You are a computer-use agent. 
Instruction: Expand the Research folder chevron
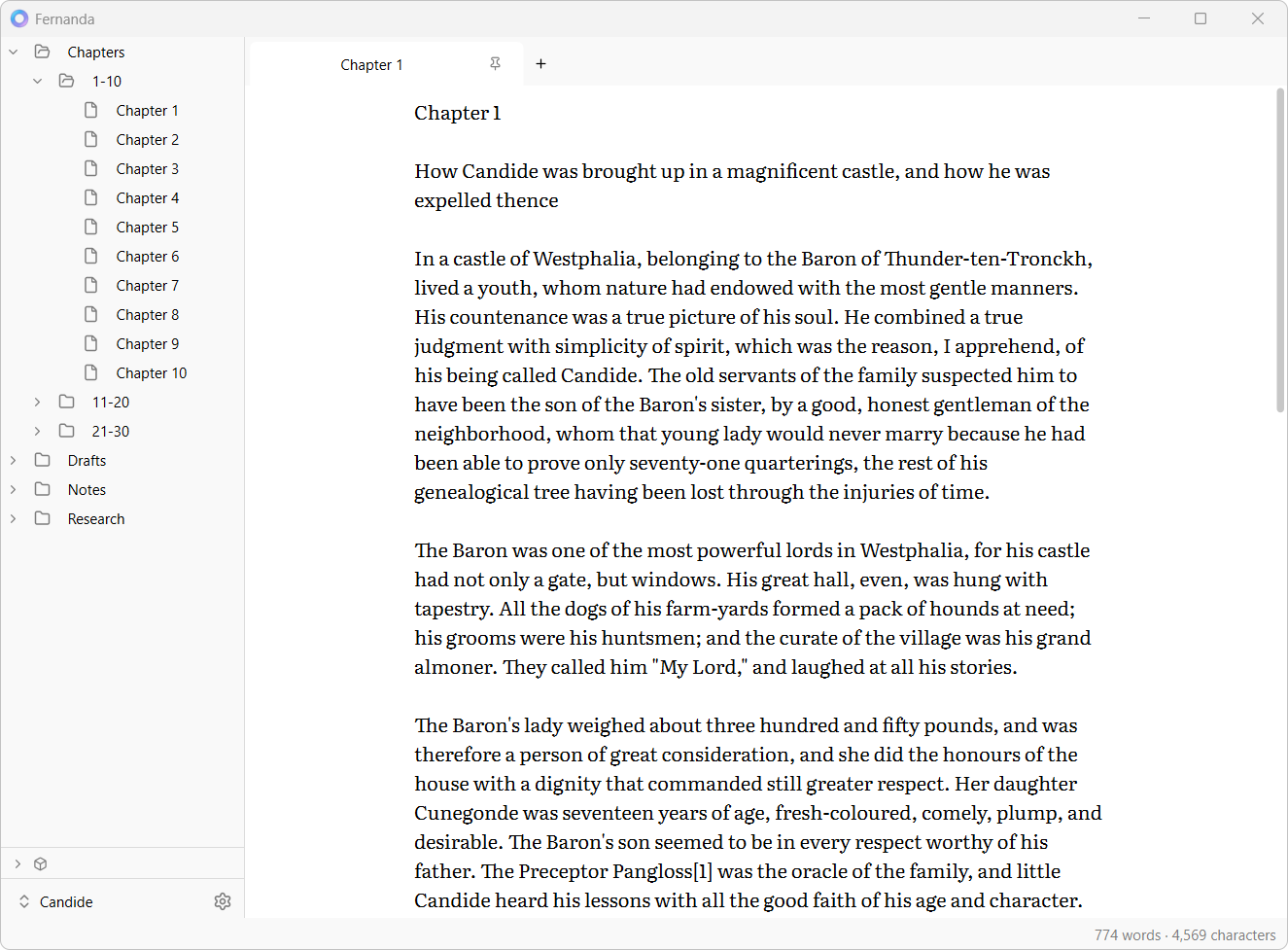14,518
